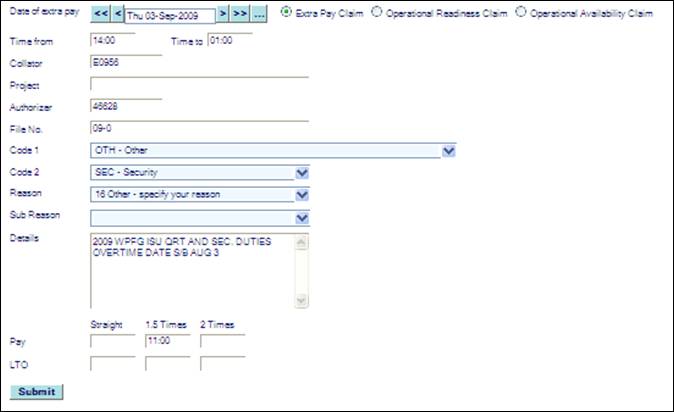The image size is (674, 412).
Task: Open date picker with the ellipsis button
Action: (259, 15)
